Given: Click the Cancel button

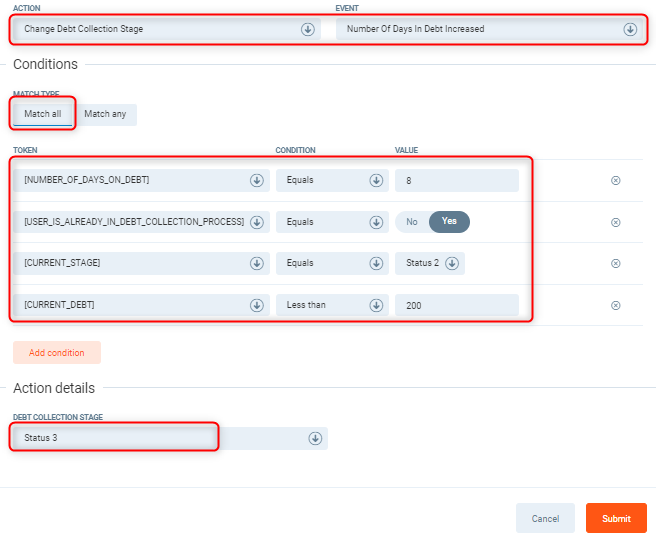Looking at the screenshot, I should (545, 518).
